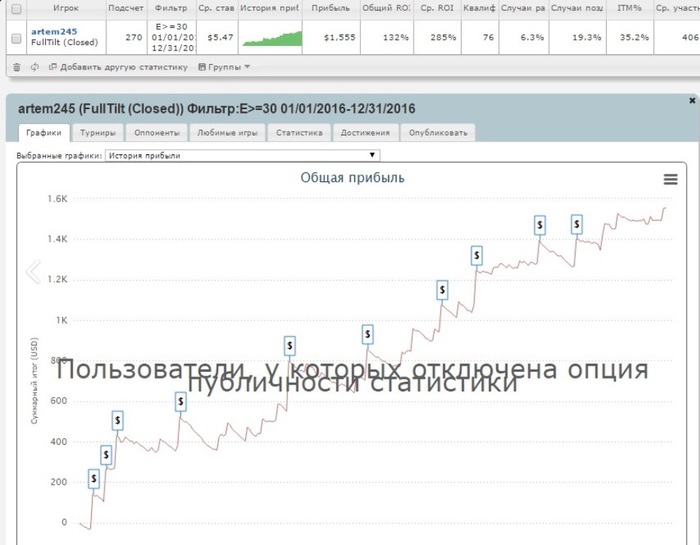700x545 pixels.
Task: Tick the select-all checkbox in table header
Action: [x=16, y=9]
